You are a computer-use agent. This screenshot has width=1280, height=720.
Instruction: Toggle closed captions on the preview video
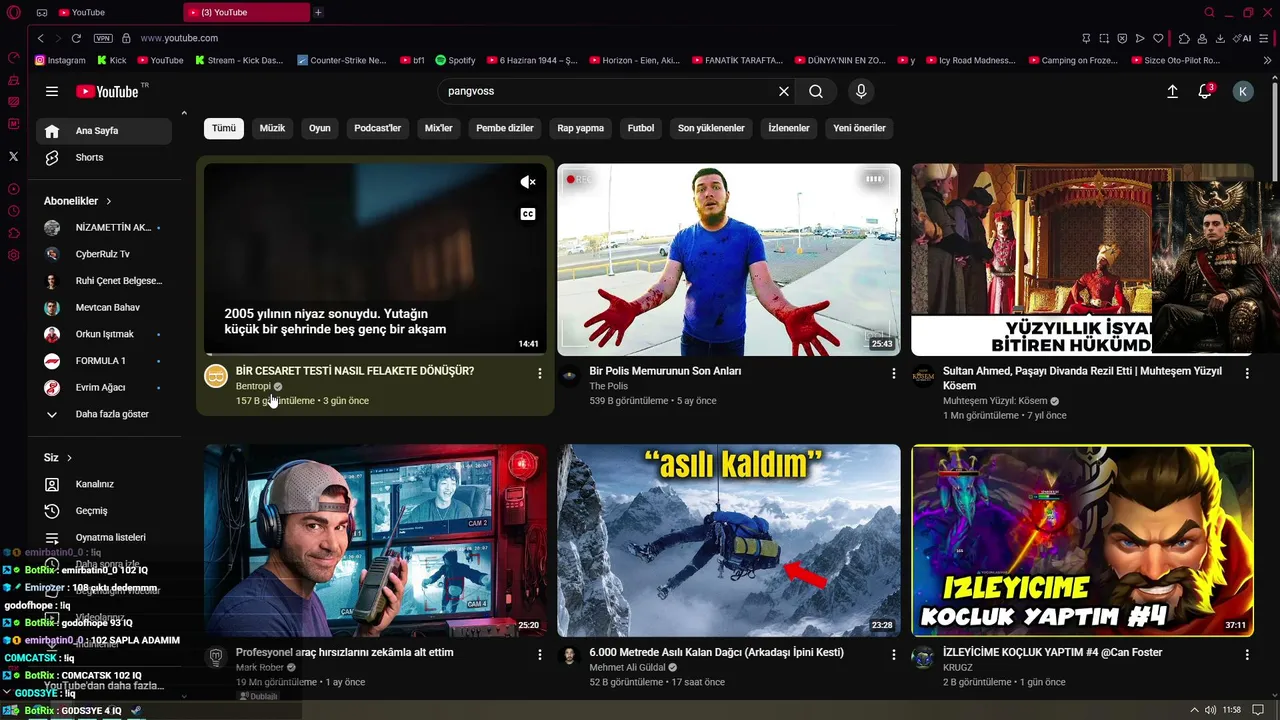(528, 214)
